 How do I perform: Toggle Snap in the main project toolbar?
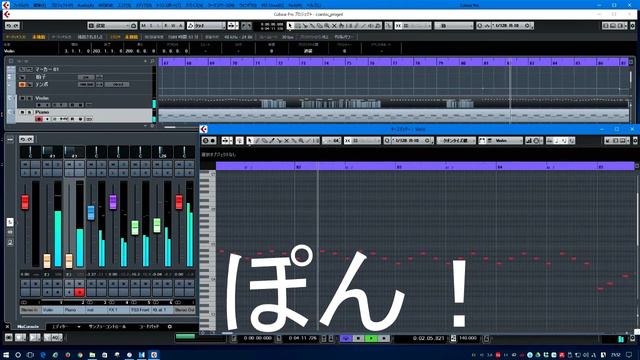398,26
